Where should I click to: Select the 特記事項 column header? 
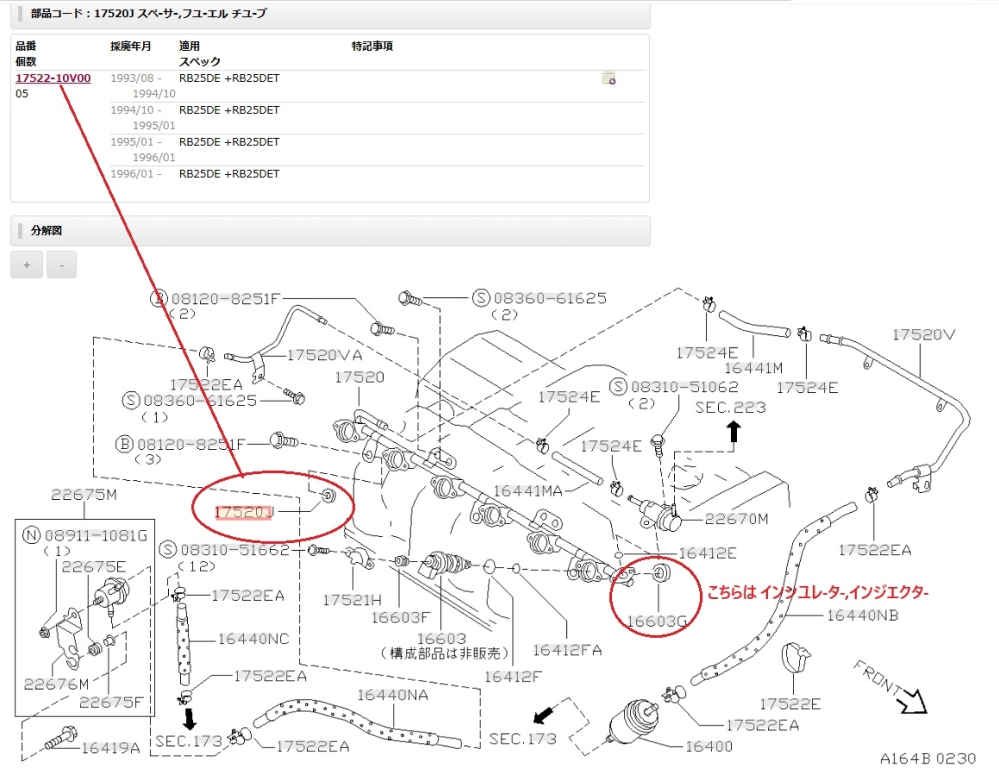(x=372, y=46)
